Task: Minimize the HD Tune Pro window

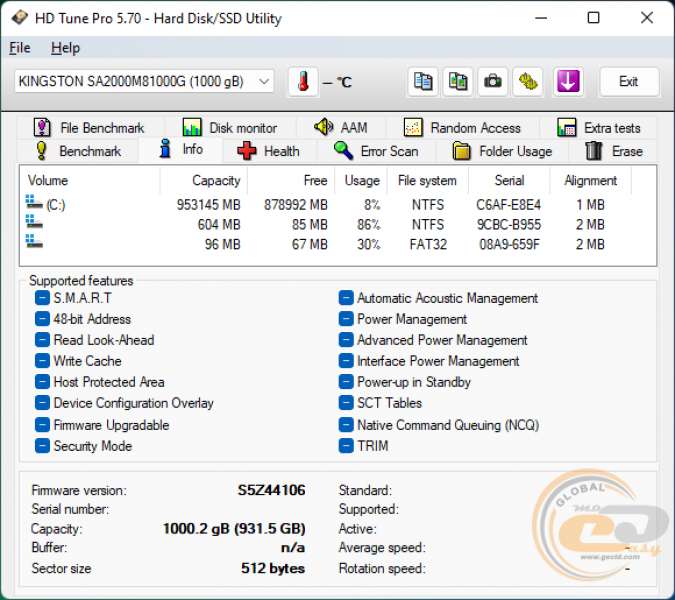Action: pos(541,18)
